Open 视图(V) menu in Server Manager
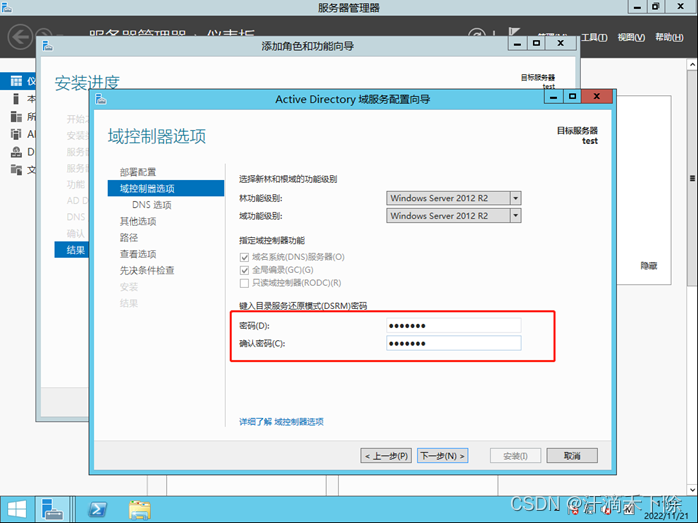 (631, 37)
